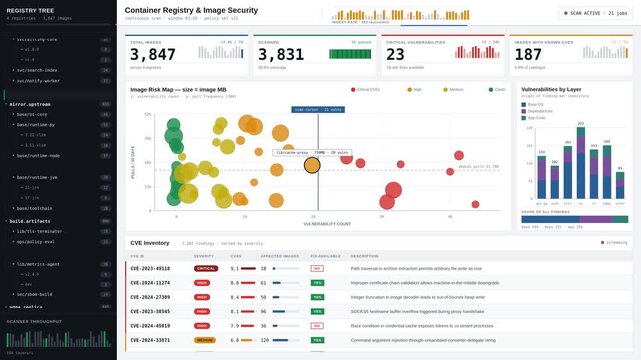This screenshot has width=641, height=360.
Task: Sort by Affected Images column header
Action: coord(280,256)
